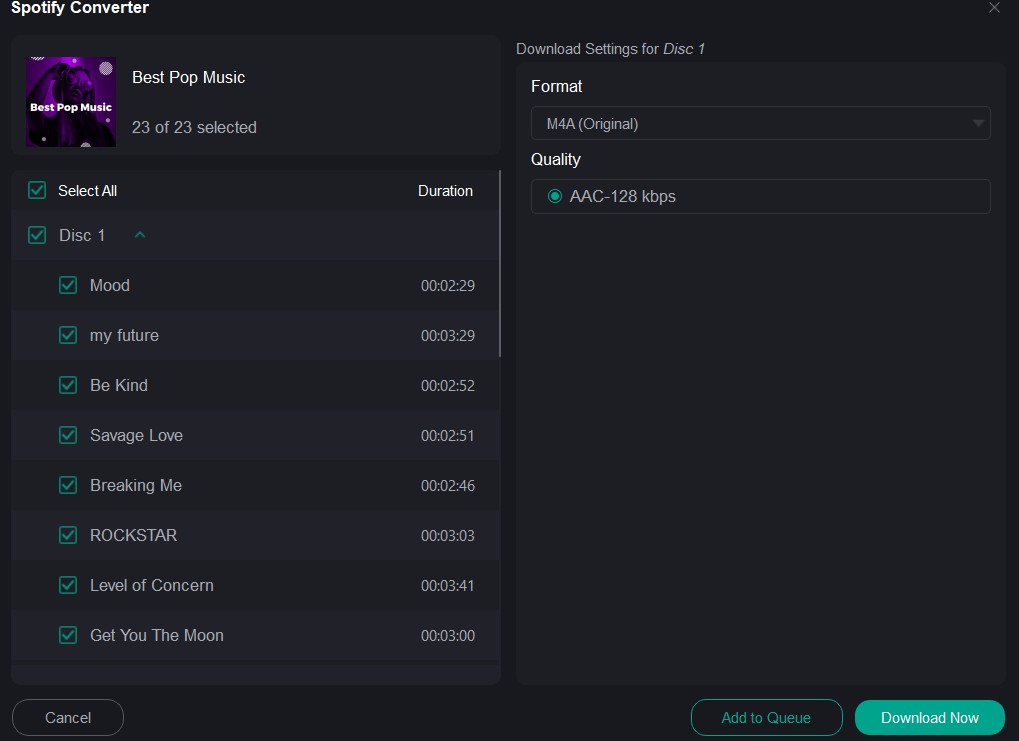Click Add to Queue button

(x=766, y=718)
